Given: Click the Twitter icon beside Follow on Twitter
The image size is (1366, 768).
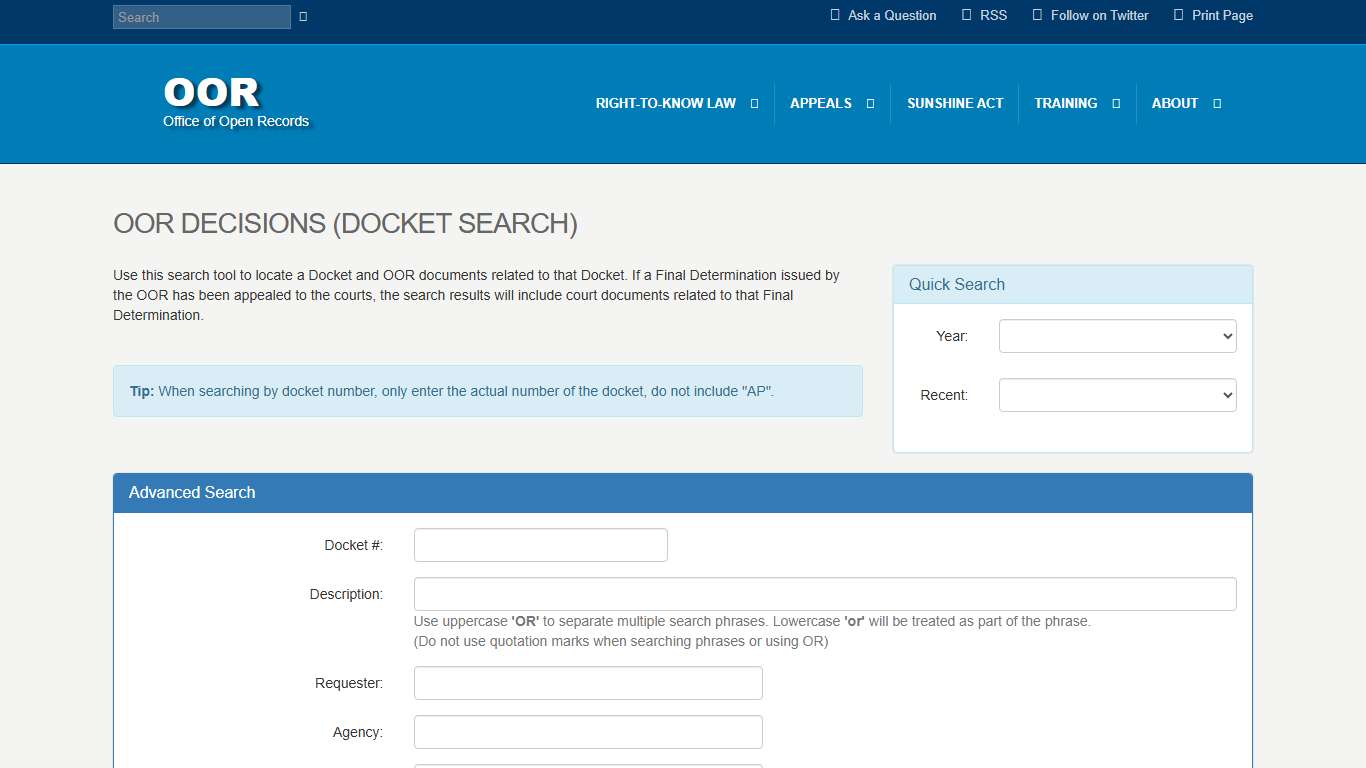Looking at the screenshot, I should pos(1036,15).
